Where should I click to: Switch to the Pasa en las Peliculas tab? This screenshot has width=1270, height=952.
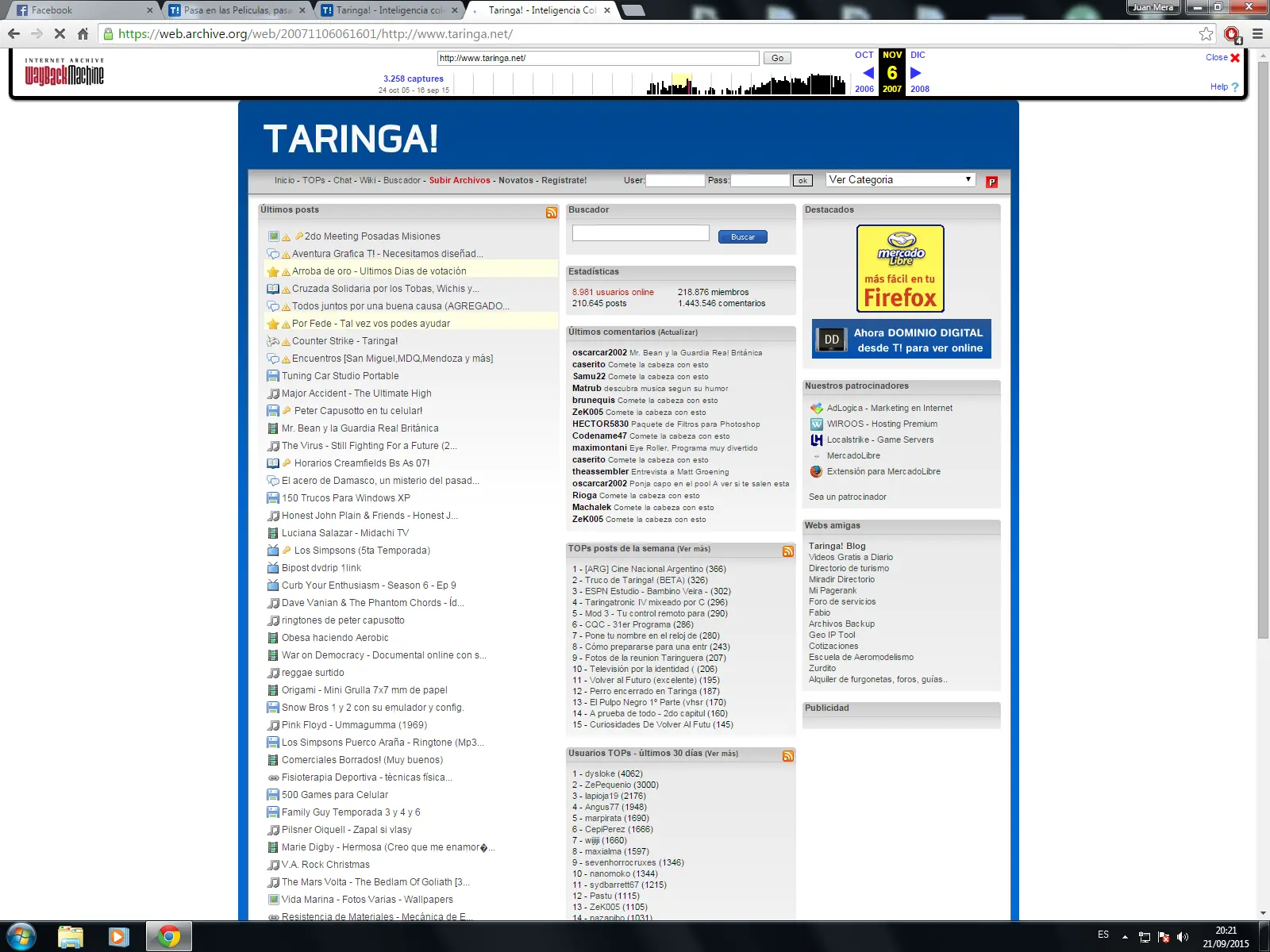click(x=237, y=10)
